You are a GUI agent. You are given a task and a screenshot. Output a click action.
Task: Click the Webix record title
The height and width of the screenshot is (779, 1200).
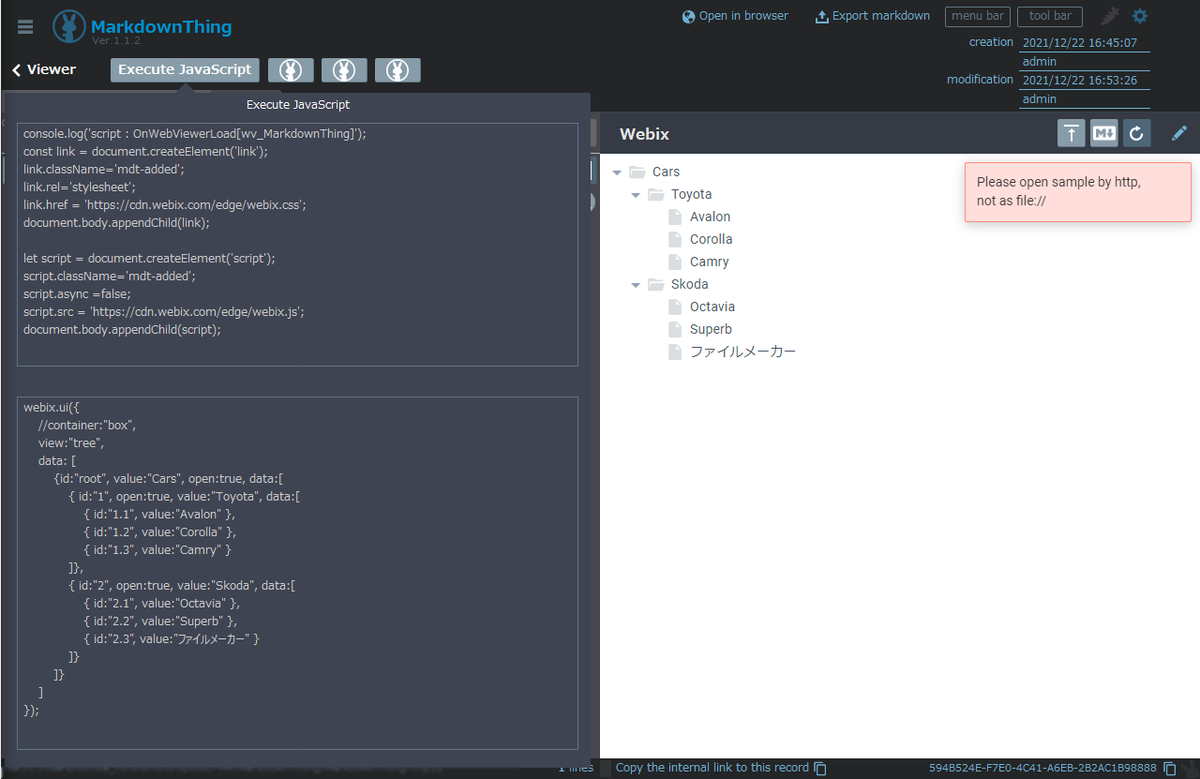pos(644,134)
